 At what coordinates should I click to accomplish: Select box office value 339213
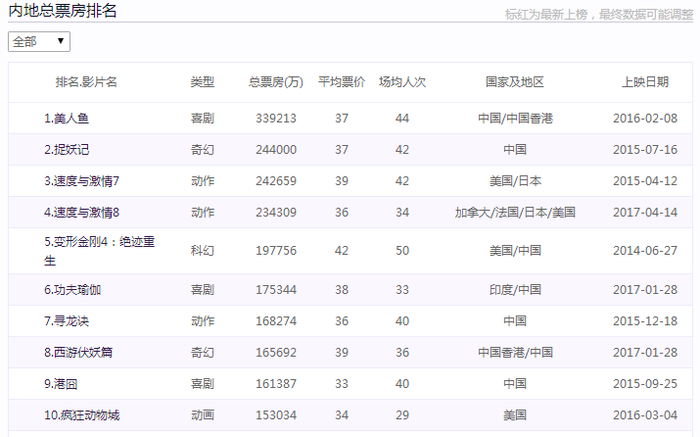(x=276, y=118)
